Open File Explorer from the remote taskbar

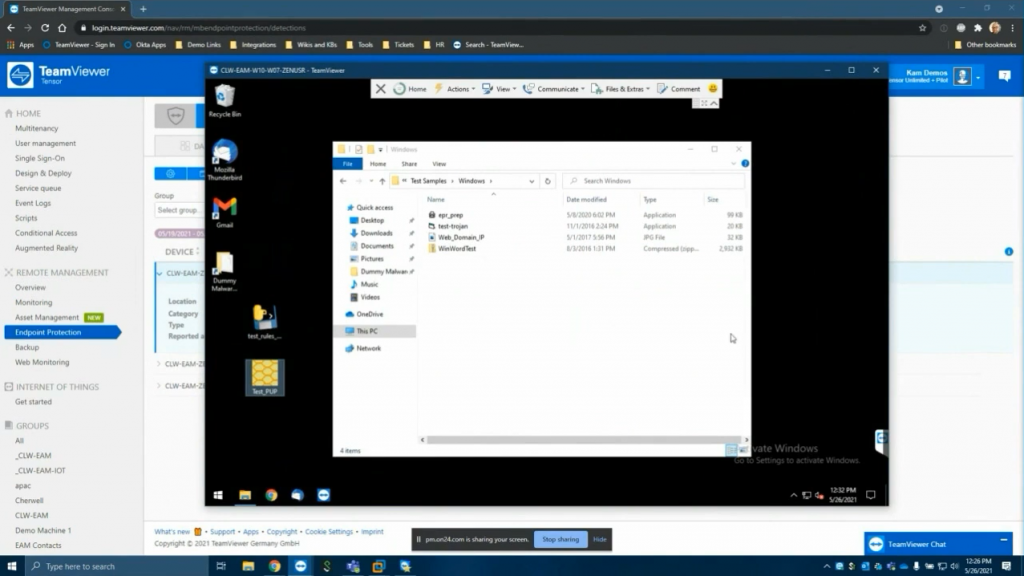(x=245, y=495)
